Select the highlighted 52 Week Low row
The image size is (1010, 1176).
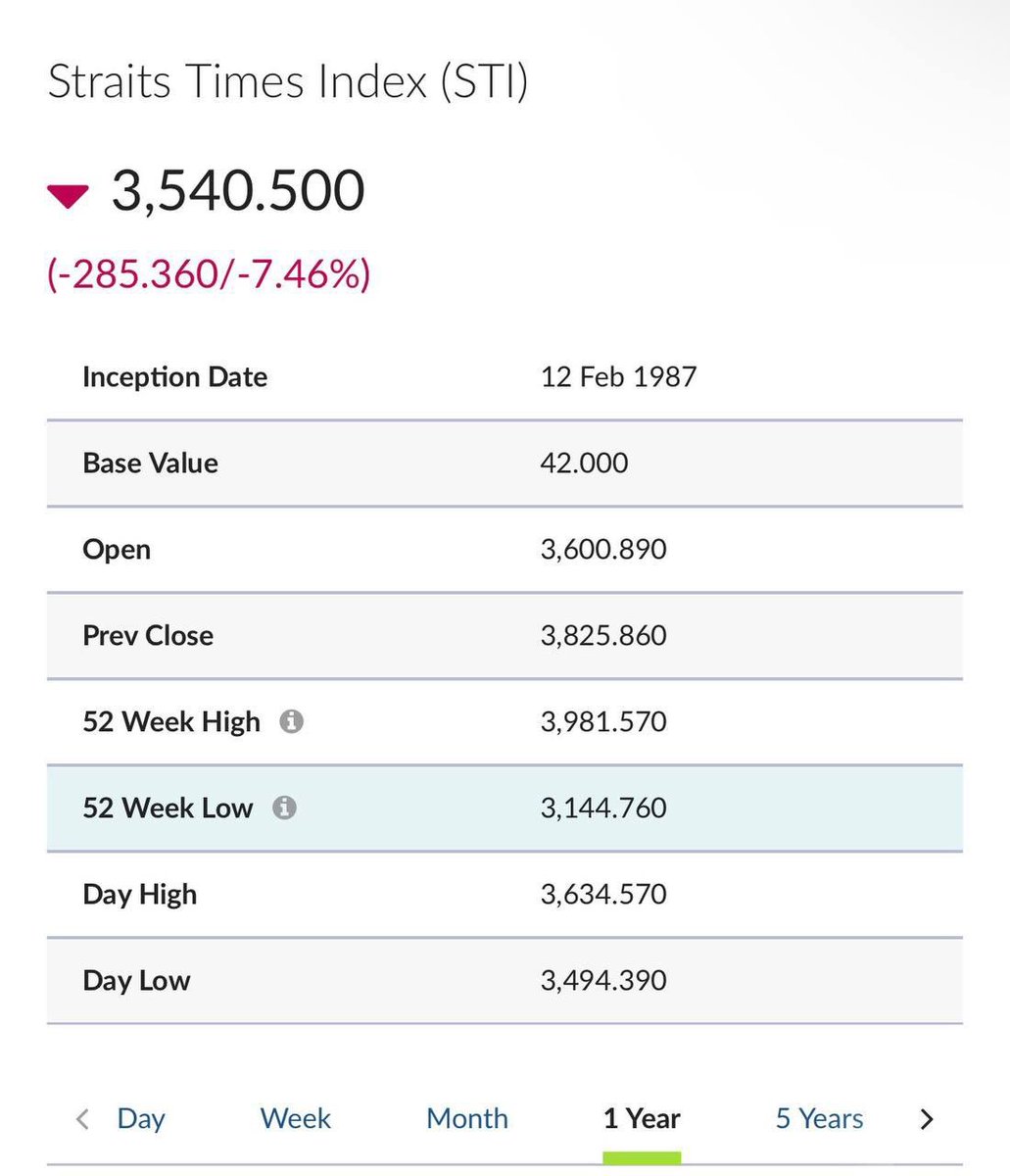(505, 808)
